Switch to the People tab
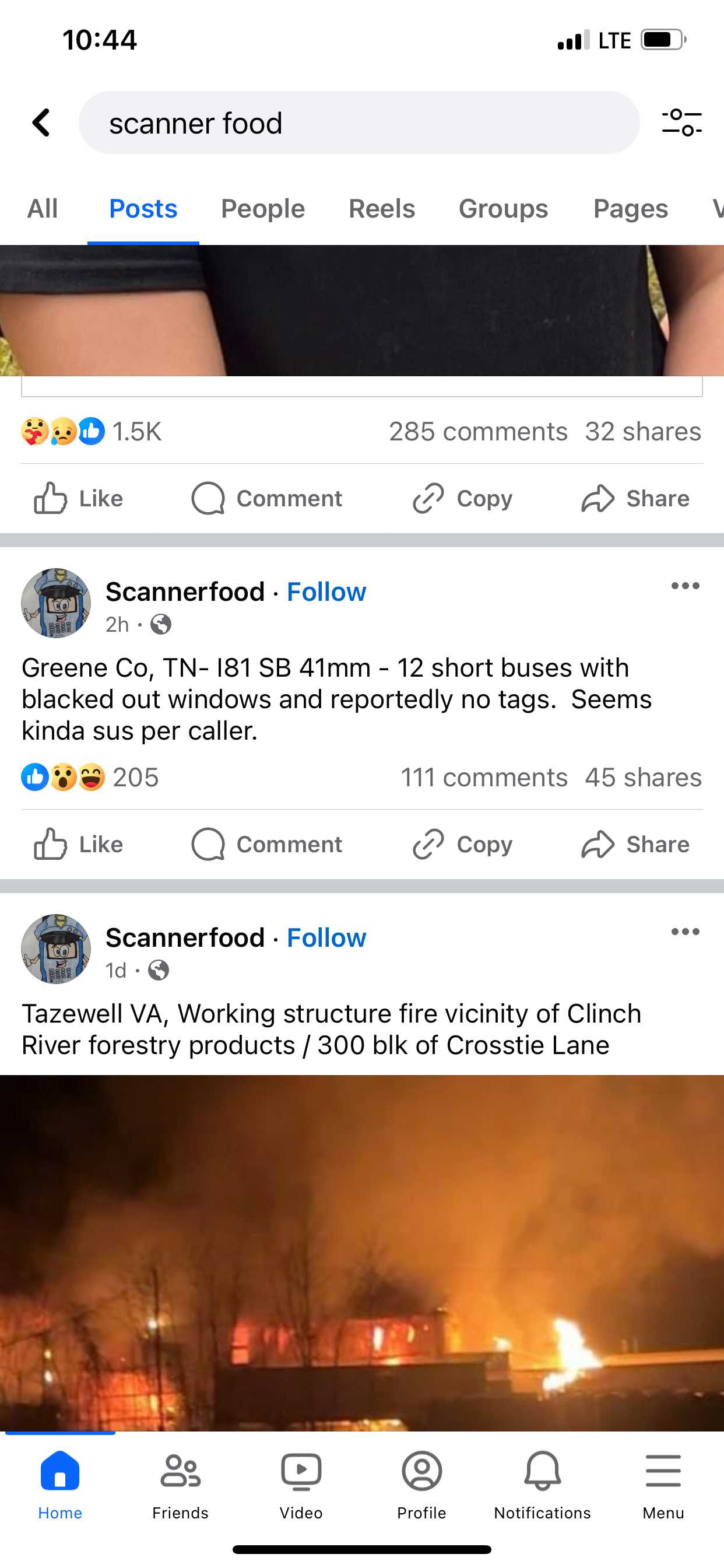Viewport: 724px width, 1568px height. coord(262,209)
